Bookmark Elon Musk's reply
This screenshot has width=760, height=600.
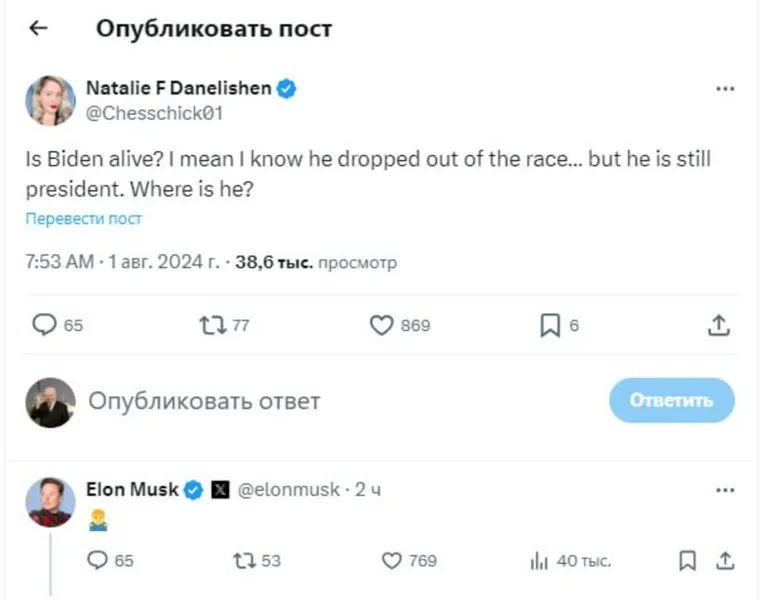687,561
